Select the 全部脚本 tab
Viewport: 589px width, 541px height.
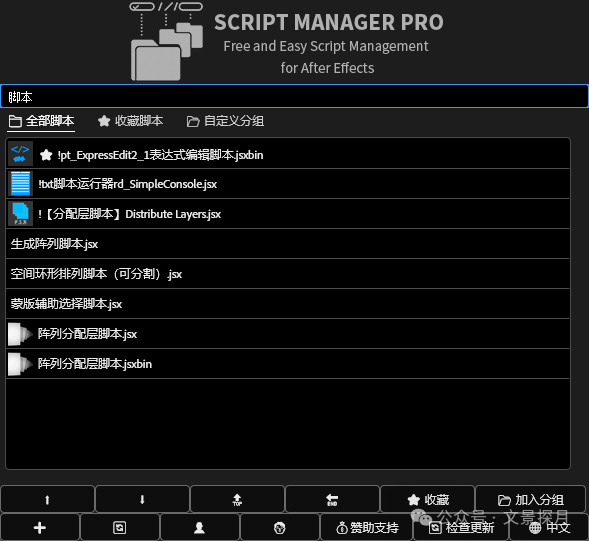[x=41, y=121]
